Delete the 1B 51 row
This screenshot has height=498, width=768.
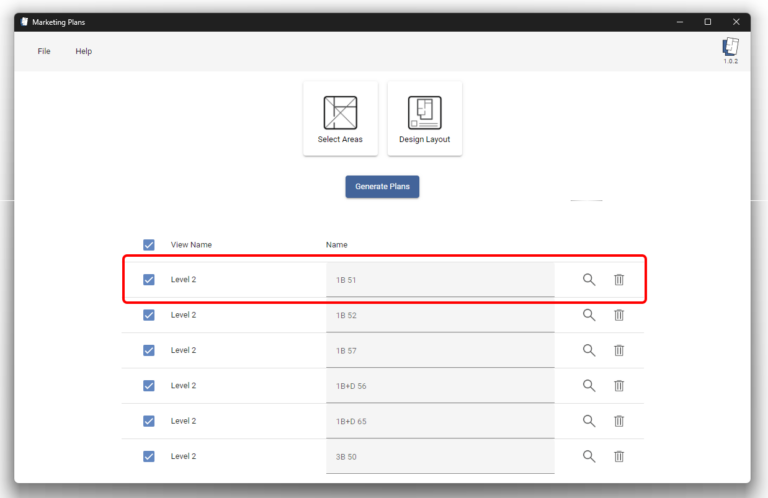(x=619, y=280)
